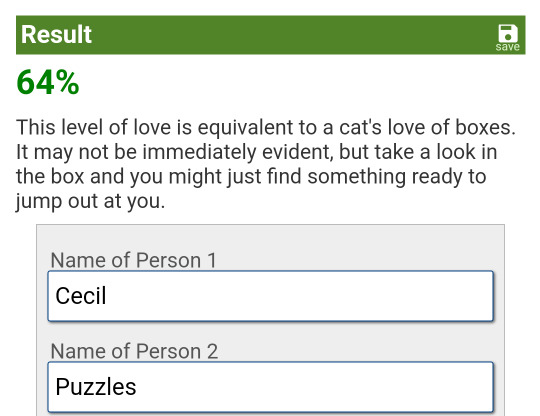Click the line "jump out at you."

click(x=91, y=201)
